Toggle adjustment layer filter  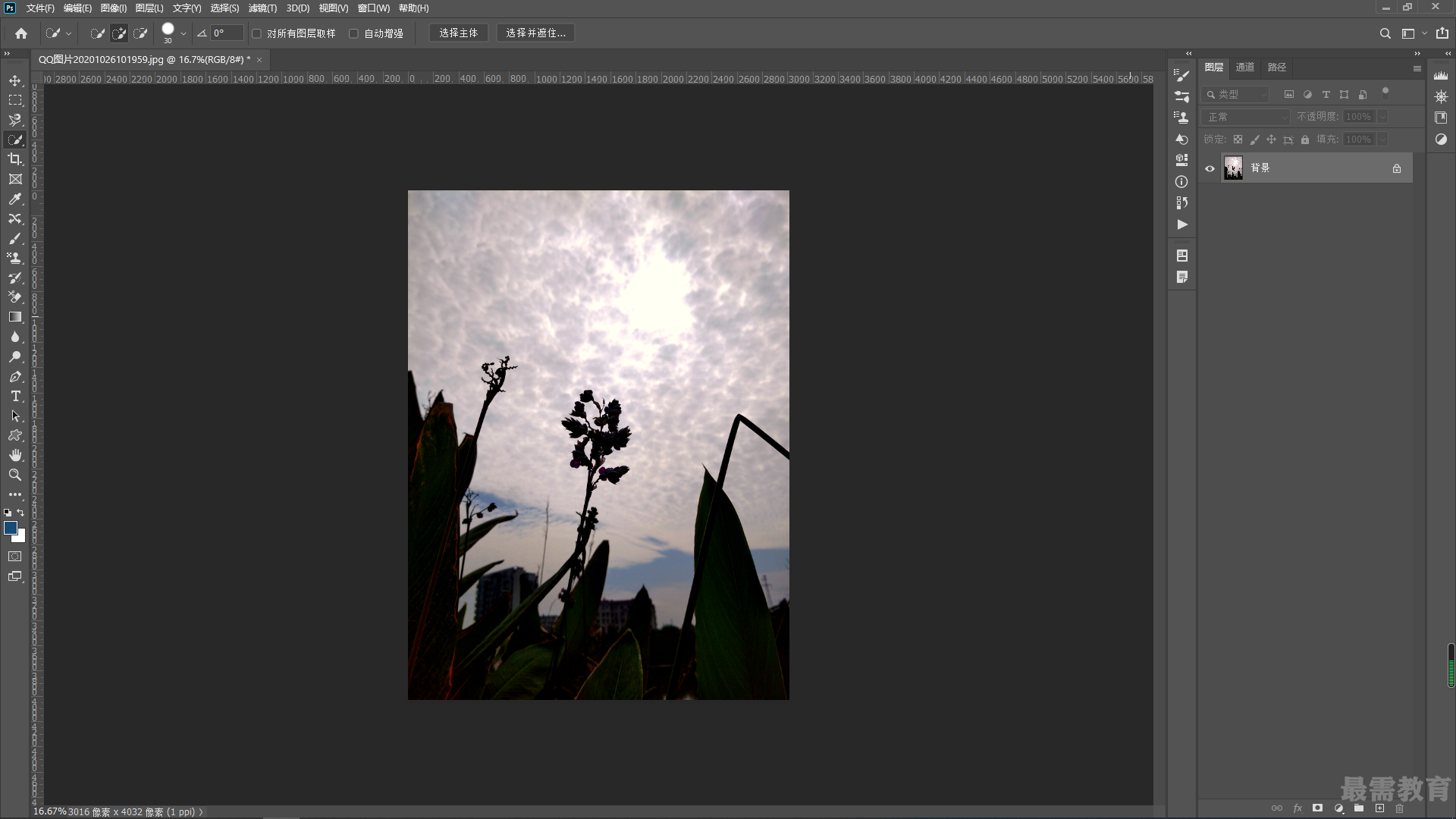coord(1307,95)
